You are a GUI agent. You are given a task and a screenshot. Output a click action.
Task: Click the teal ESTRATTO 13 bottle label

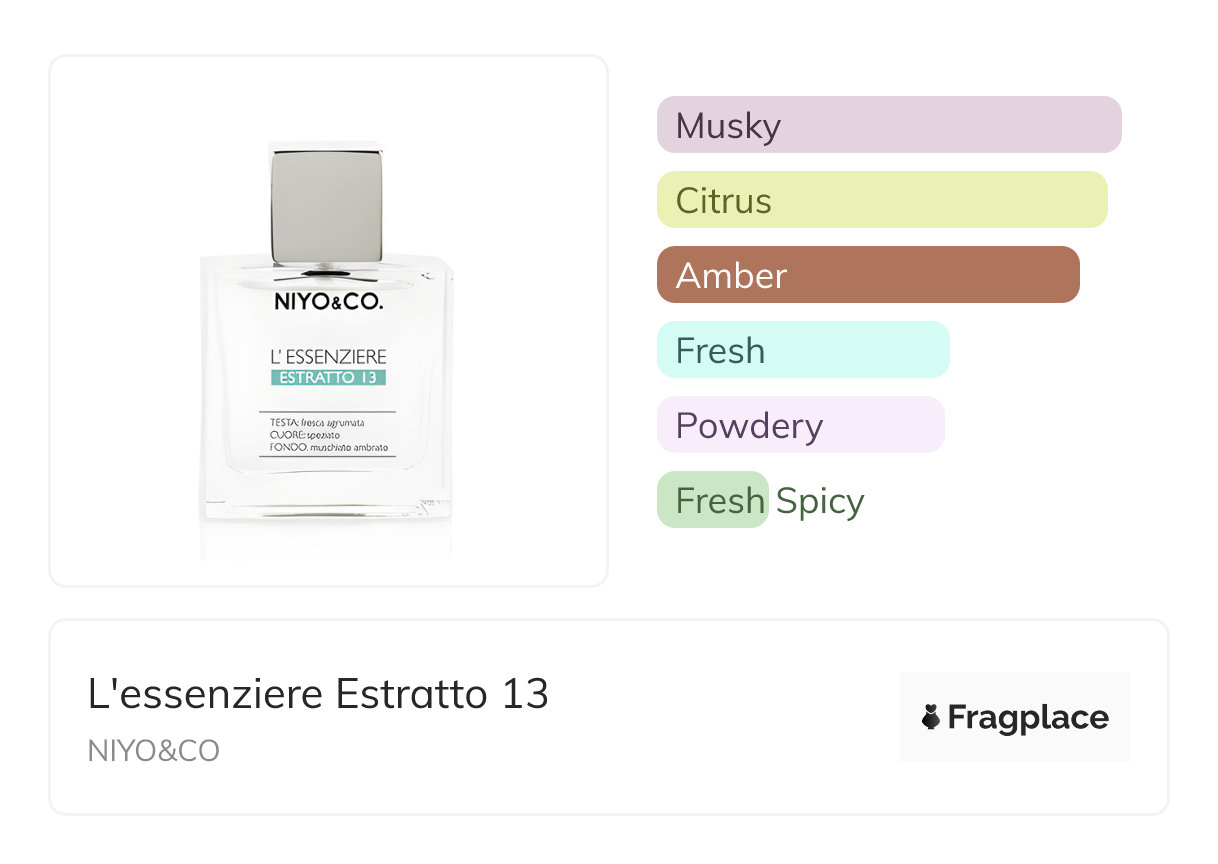[328, 377]
